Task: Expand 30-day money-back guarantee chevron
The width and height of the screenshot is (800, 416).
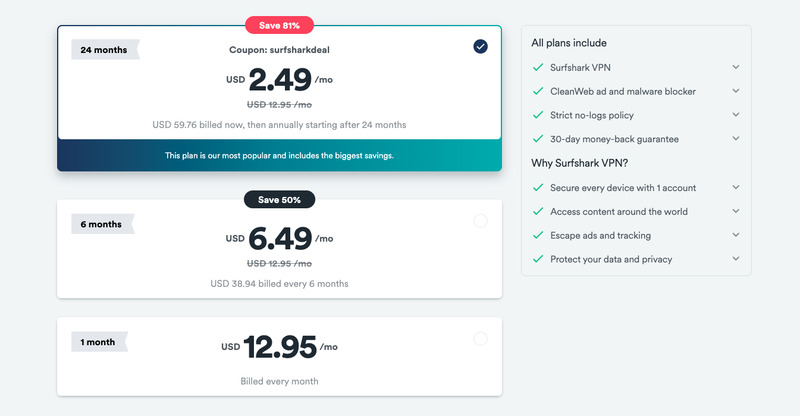Action: [736, 138]
